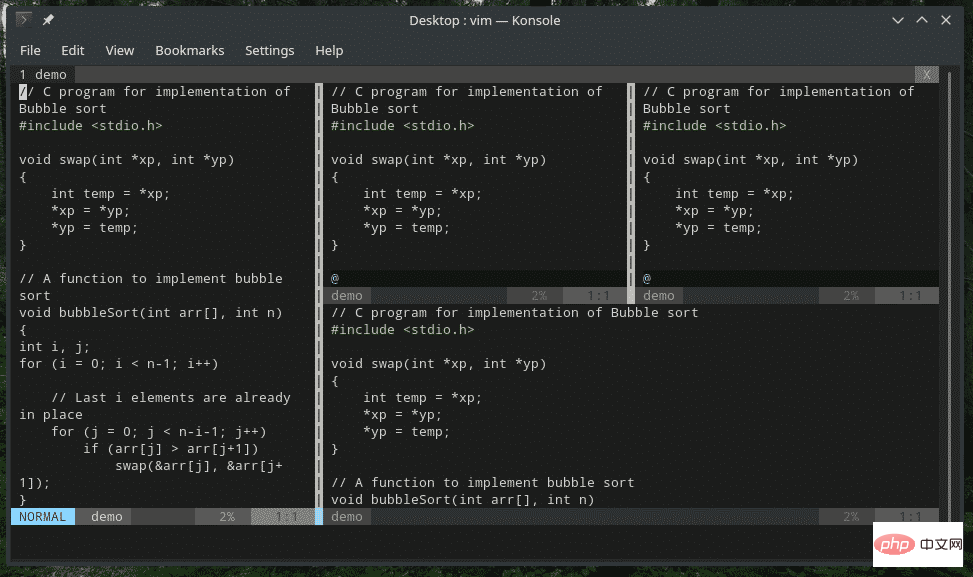Expand the Settings menu

point(269,50)
